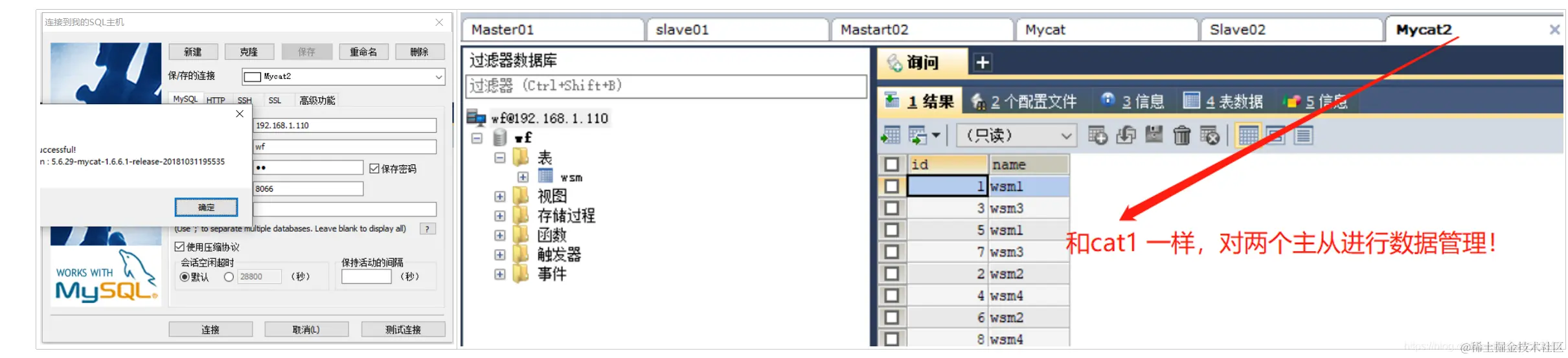Open the dropdown arrow next to copy result icon
This screenshot has width=1568, height=358.
pos(936,135)
